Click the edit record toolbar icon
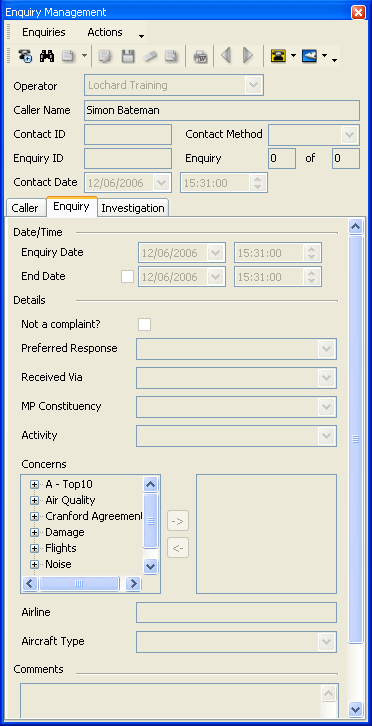372x726 pixels. [x=106, y=56]
